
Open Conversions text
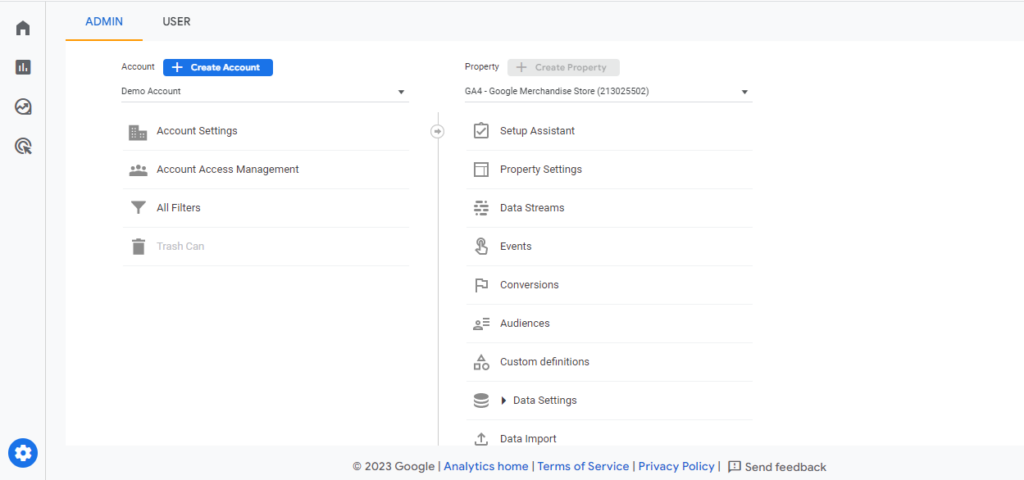[x=530, y=285]
